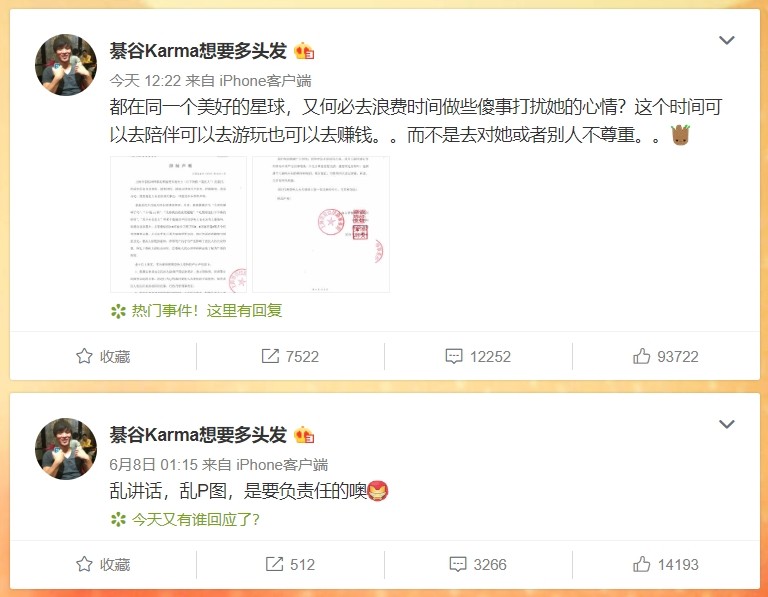
Task: Open the first statement document image
Action: click(178, 224)
